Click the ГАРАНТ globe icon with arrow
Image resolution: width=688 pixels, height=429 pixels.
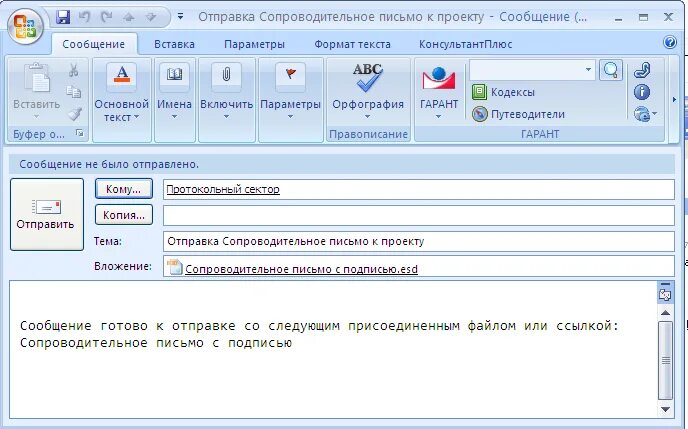(645, 114)
